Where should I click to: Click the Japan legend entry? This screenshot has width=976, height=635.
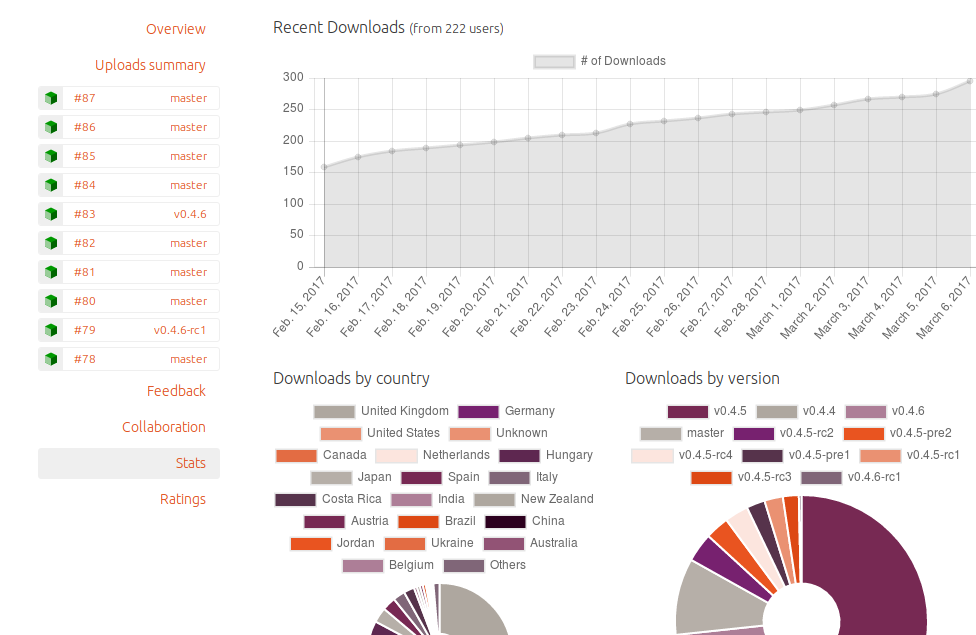click(x=351, y=477)
